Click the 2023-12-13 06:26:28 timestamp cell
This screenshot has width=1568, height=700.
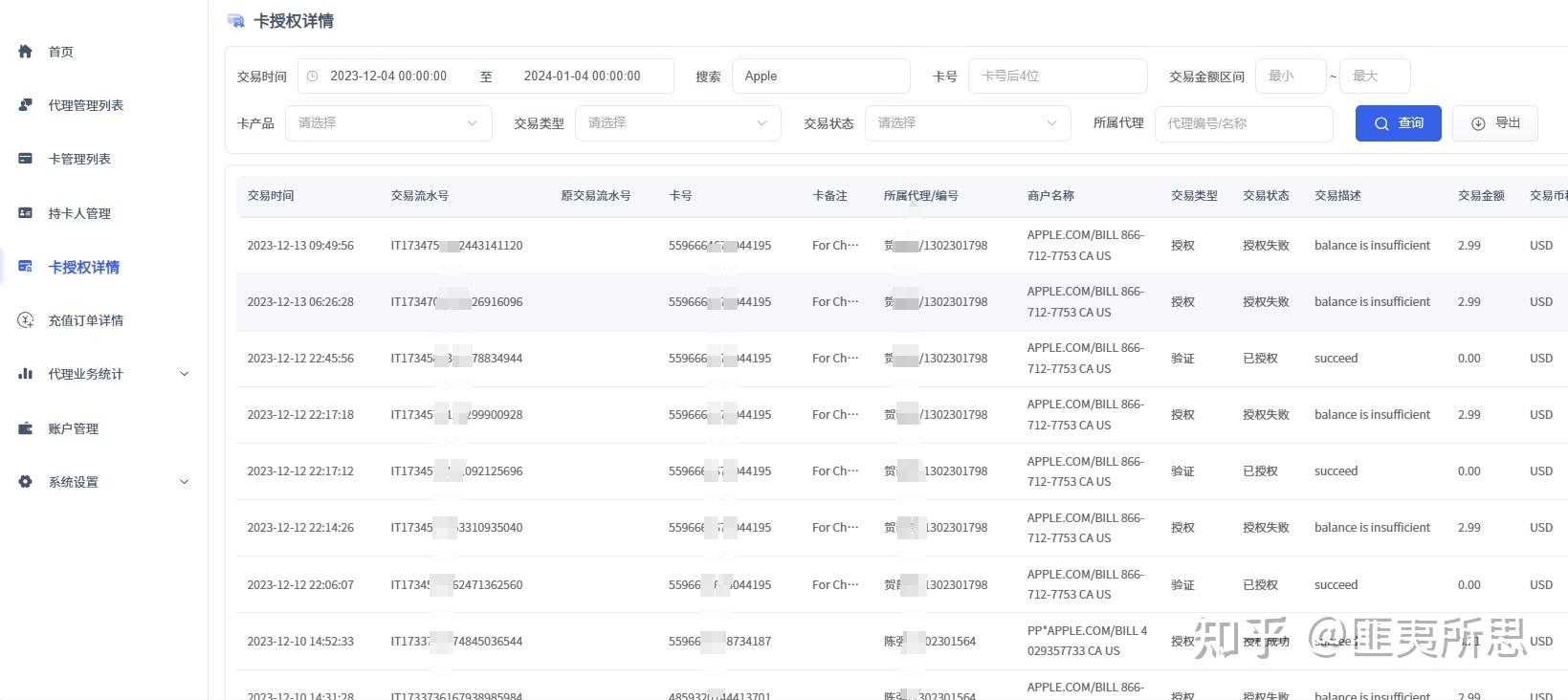click(x=300, y=302)
